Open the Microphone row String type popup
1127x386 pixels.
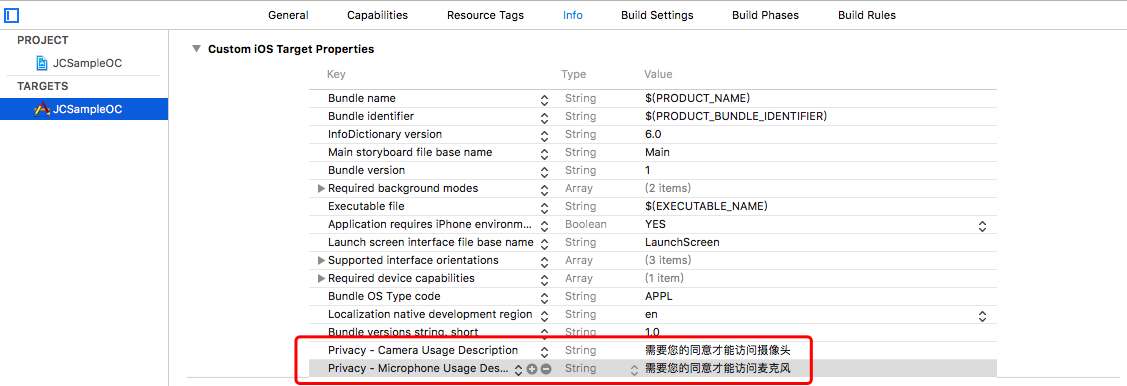[634, 369]
